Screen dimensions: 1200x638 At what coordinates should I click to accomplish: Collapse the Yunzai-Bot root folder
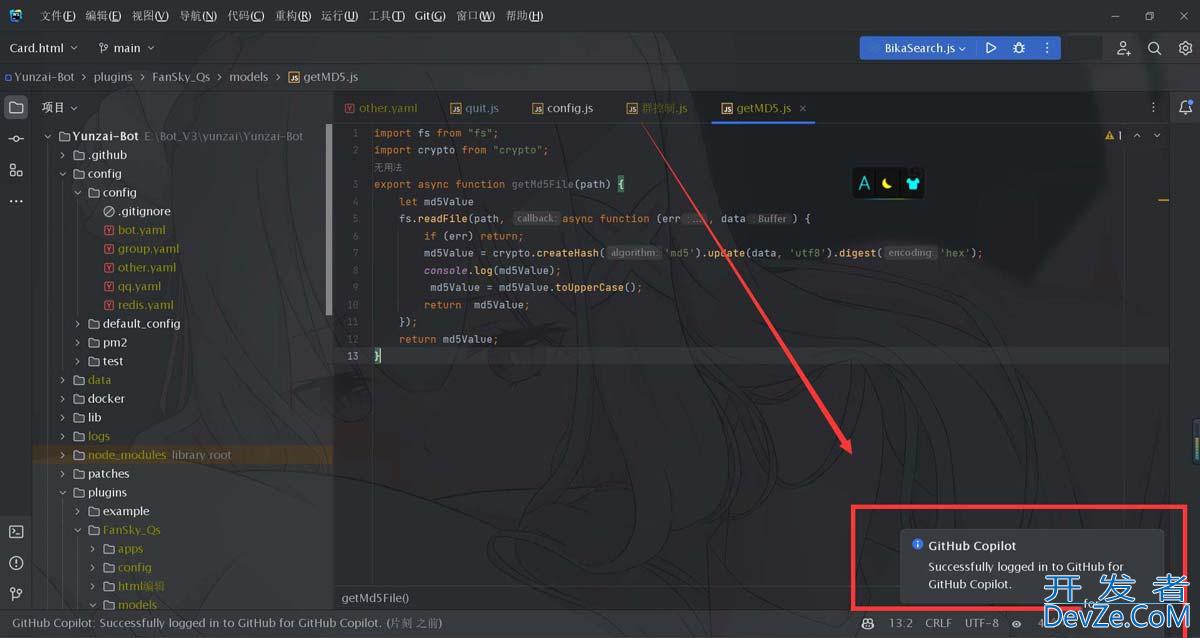48,136
